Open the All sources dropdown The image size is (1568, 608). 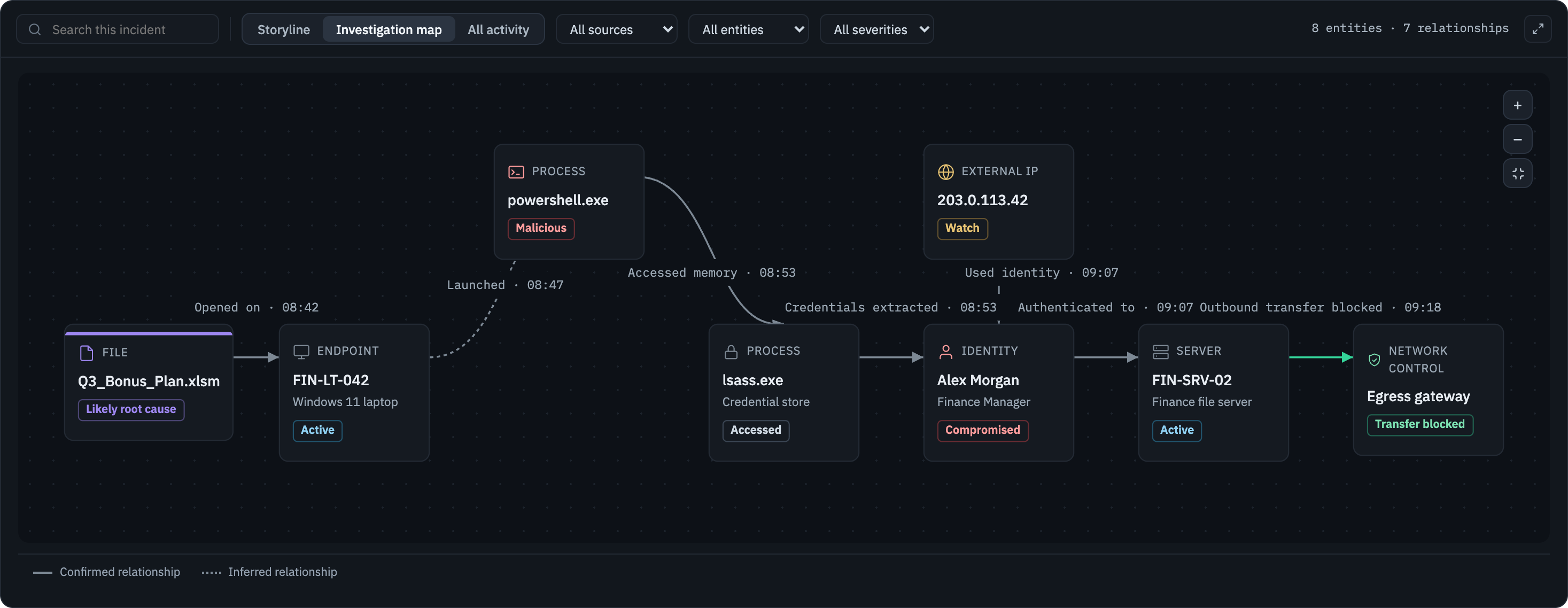616,29
